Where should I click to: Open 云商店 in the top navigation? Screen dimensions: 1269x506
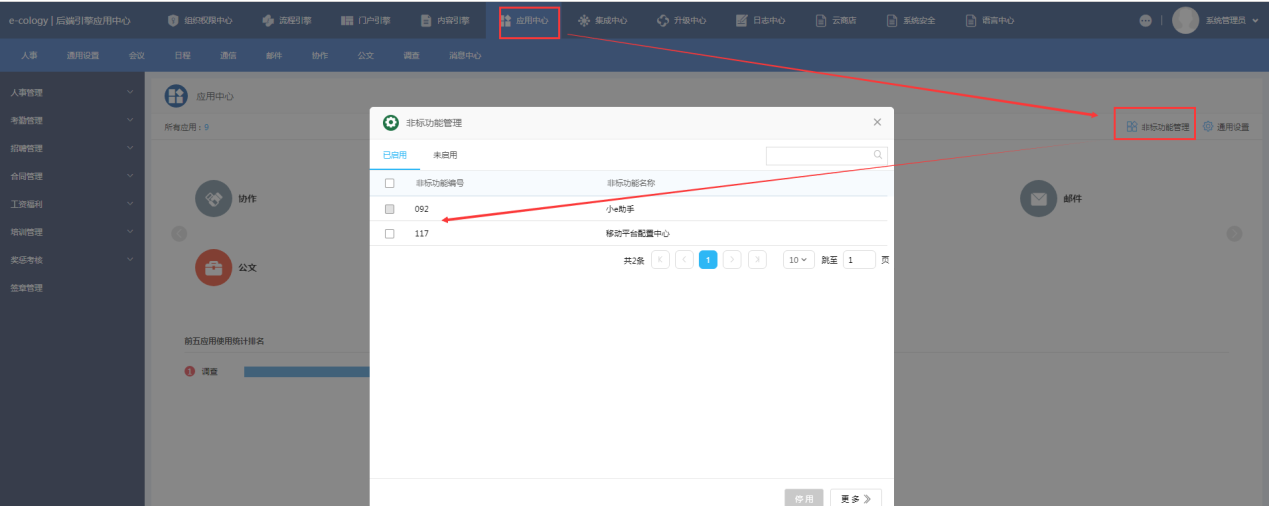tap(835, 20)
